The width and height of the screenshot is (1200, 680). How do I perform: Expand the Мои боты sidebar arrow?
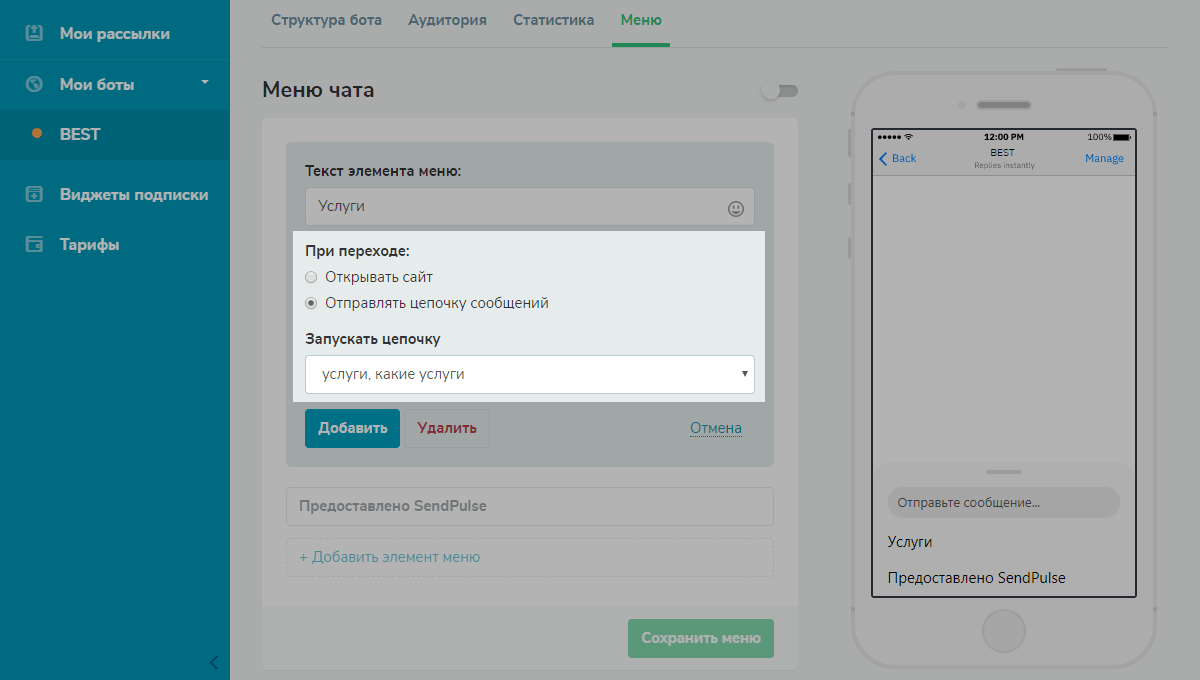coord(205,81)
